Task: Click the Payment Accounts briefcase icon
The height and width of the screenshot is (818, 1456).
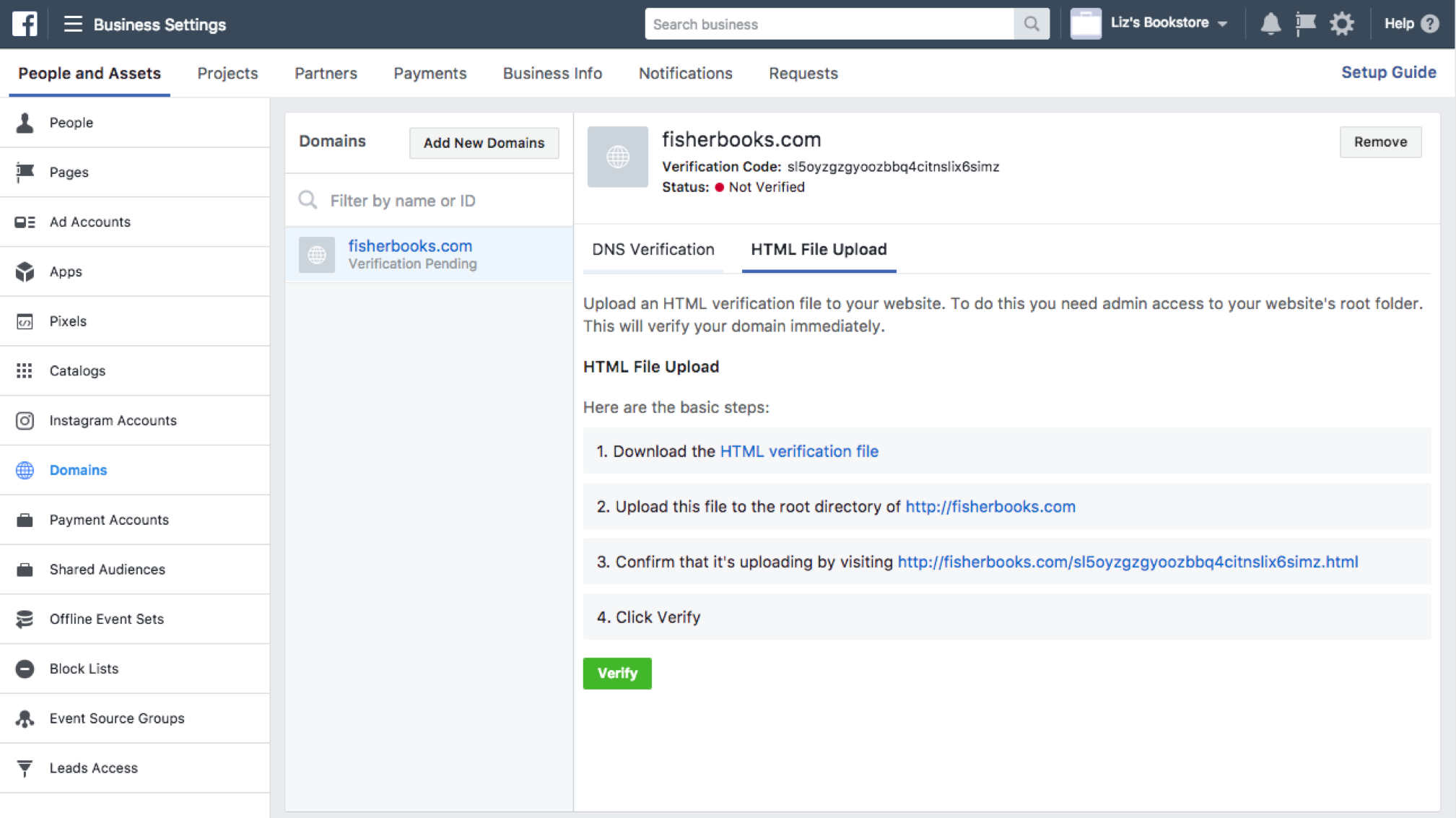Action: click(x=25, y=520)
